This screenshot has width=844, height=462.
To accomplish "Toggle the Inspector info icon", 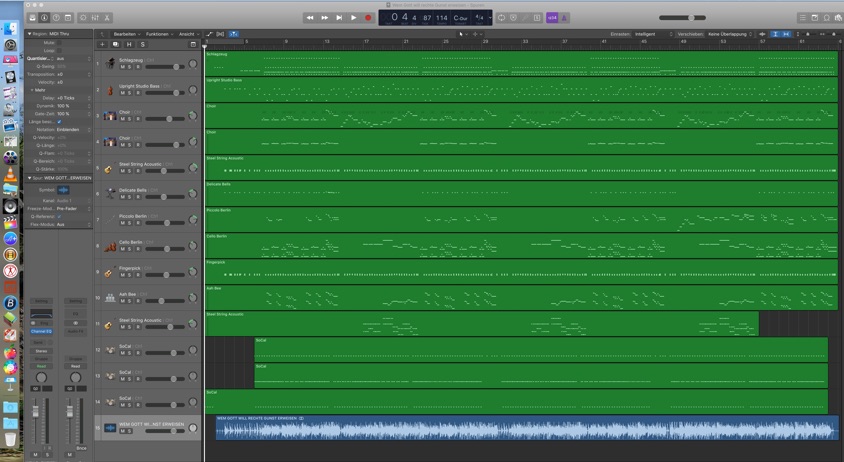I will pyautogui.click(x=44, y=18).
